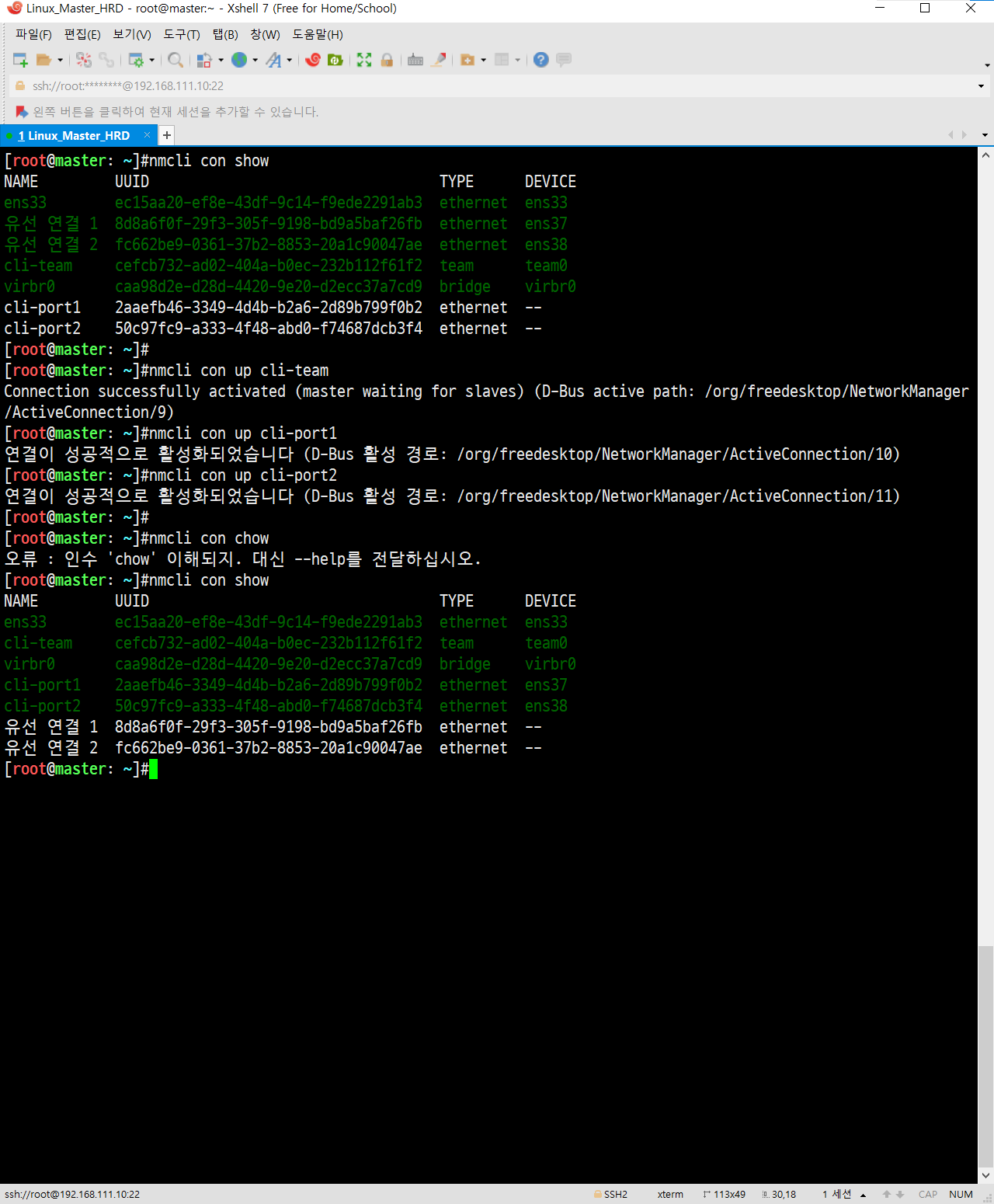
Task: Click the 30,18 cursor position indicator
Action: [x=779, y=1195]
